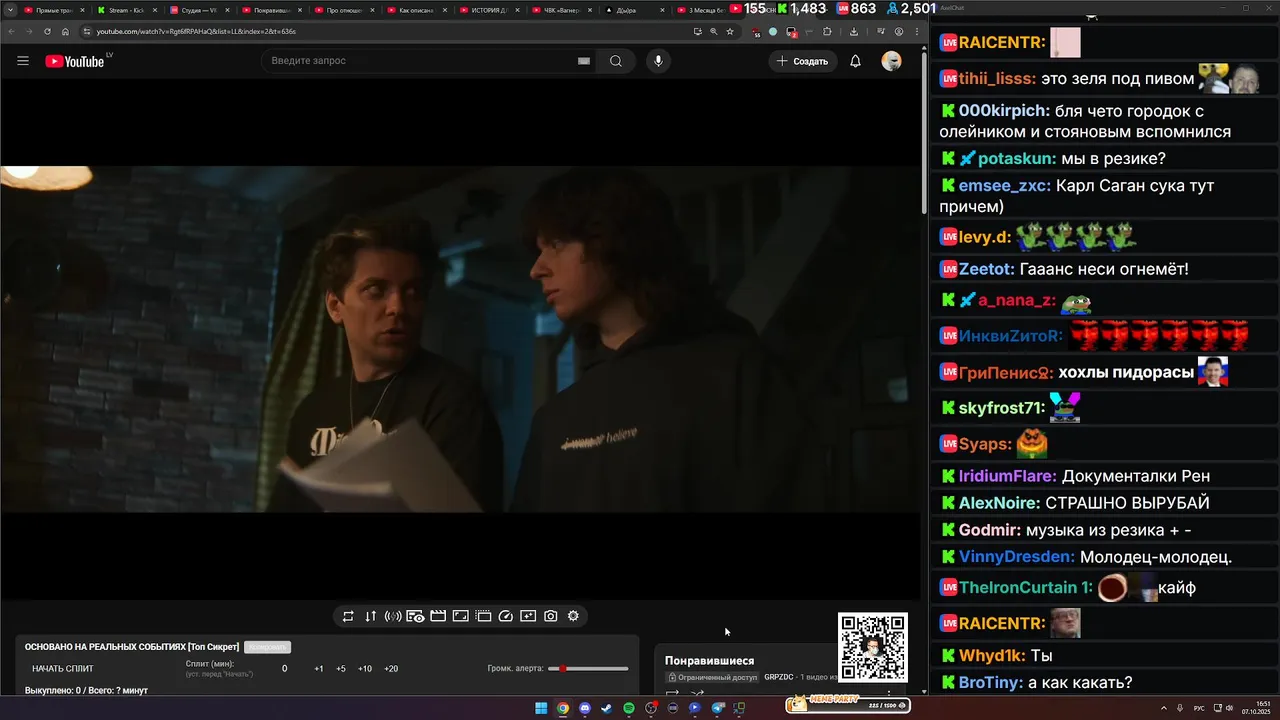Take a screenshot with the camera icon

click(x=551, y=616)
